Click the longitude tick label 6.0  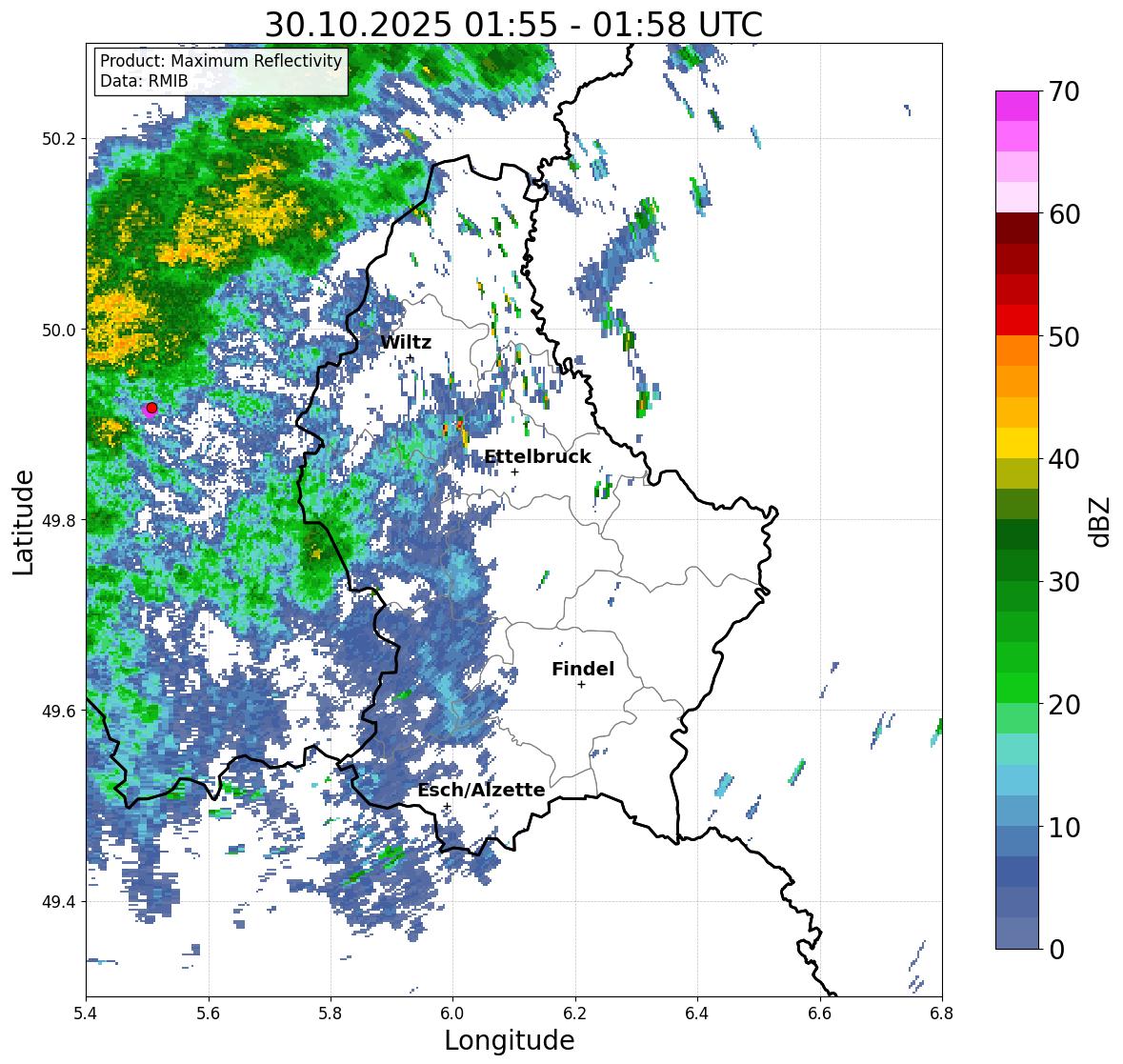click(x=452, y=1014)
